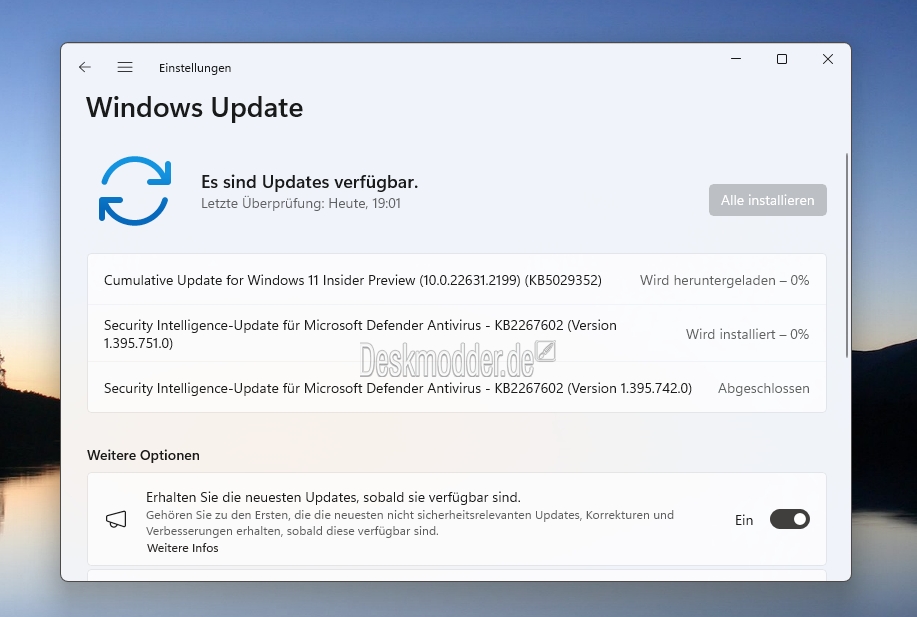The width and height of the screenshot is (917, 617).
Task: Go back using the arrow icon
Action: (85, 67)
